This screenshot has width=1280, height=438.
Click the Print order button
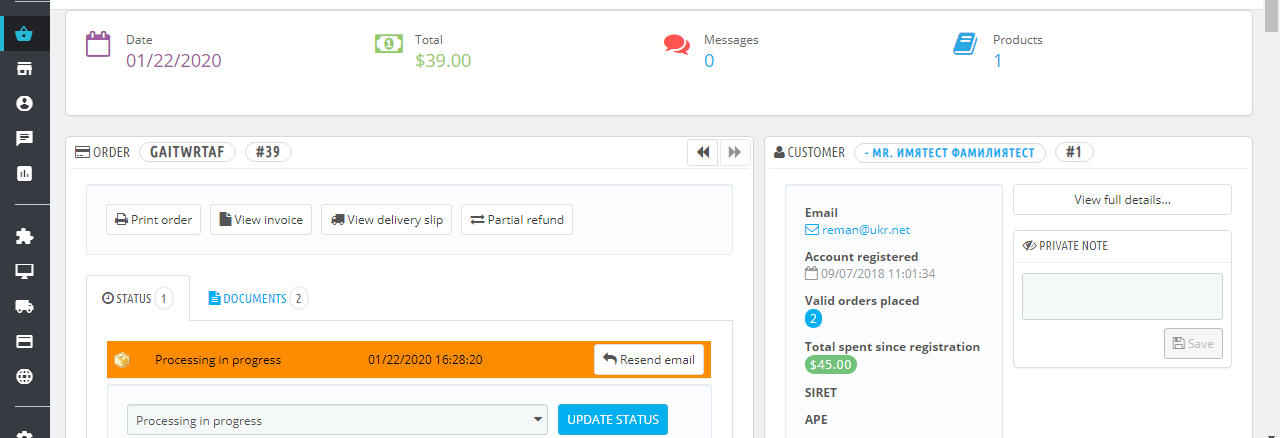(154, 220)
